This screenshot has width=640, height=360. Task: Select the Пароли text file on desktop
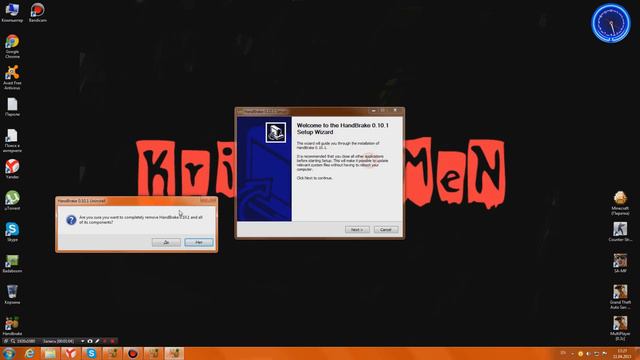point(12,107)
